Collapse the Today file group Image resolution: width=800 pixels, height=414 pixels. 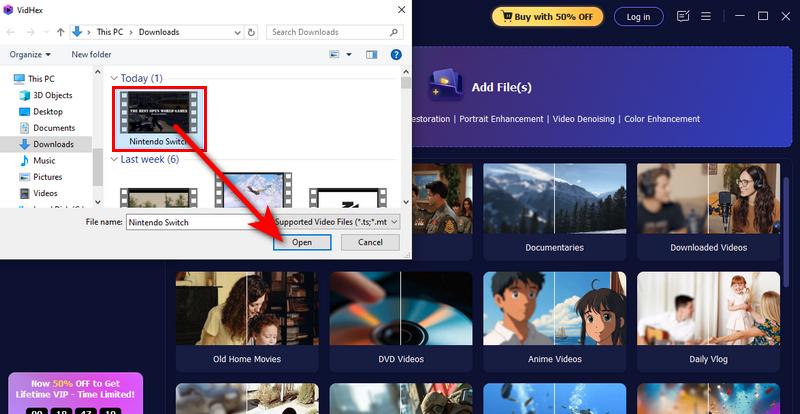coord(114,78)
